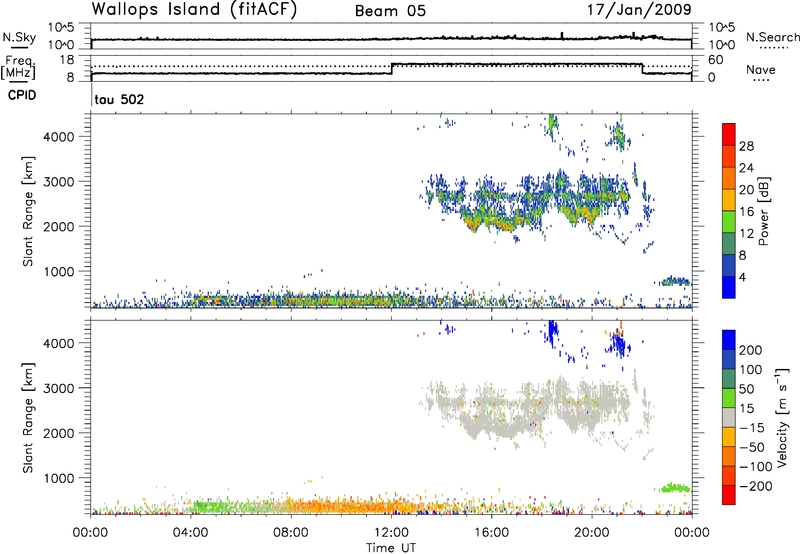
Task: Click the red swatch at top of Power colorbar
Action: (x=729, y=134)
